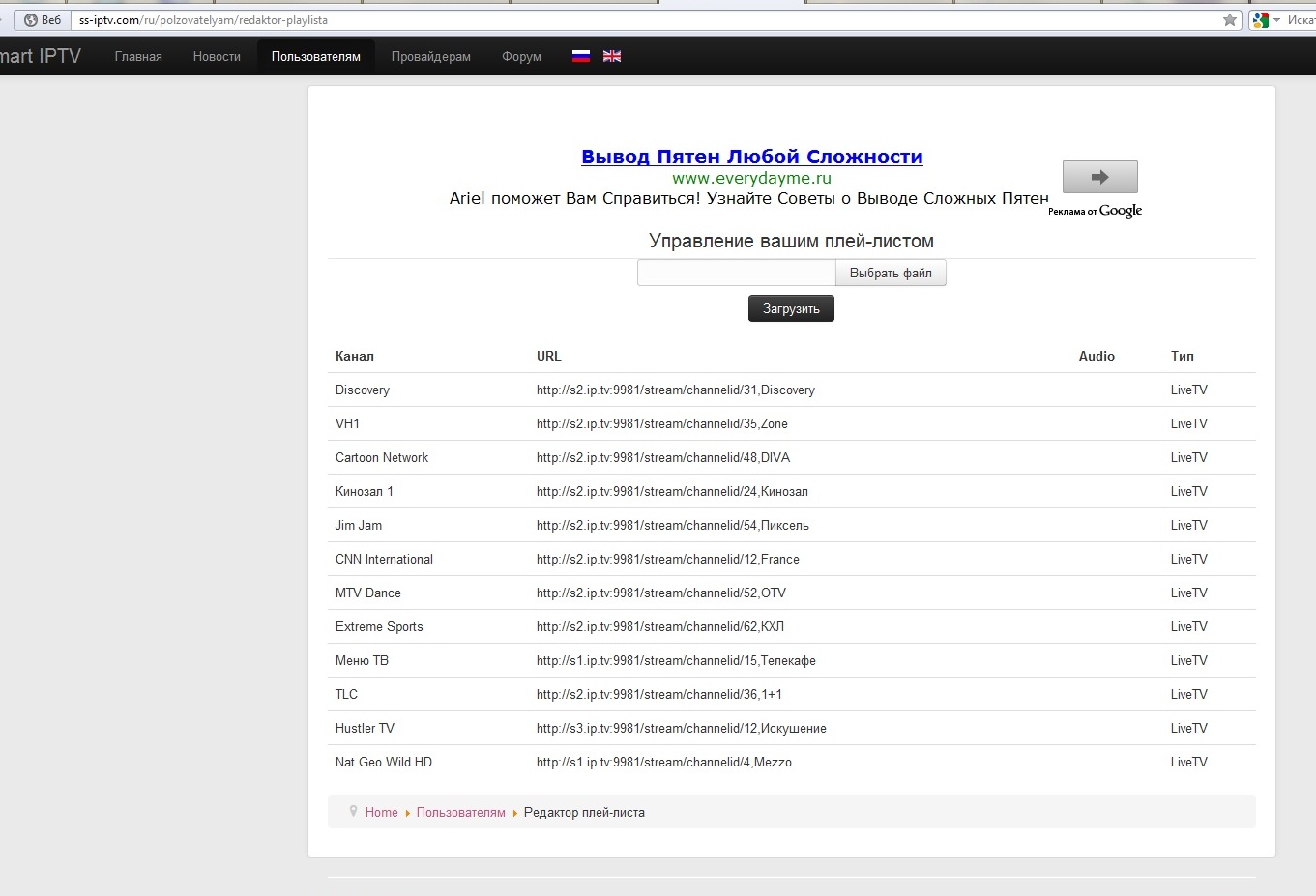This screenshot has height=896, width=1316.
Task: Click the Audio column header
Action: tap(1097, 356)
